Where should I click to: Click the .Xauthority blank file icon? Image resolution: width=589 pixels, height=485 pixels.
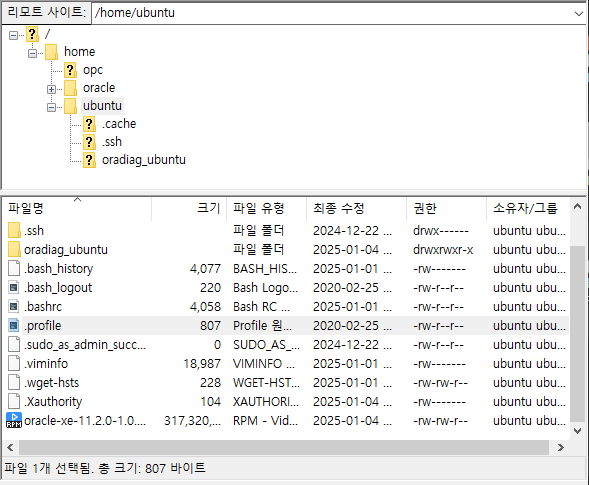click(14, 402)
